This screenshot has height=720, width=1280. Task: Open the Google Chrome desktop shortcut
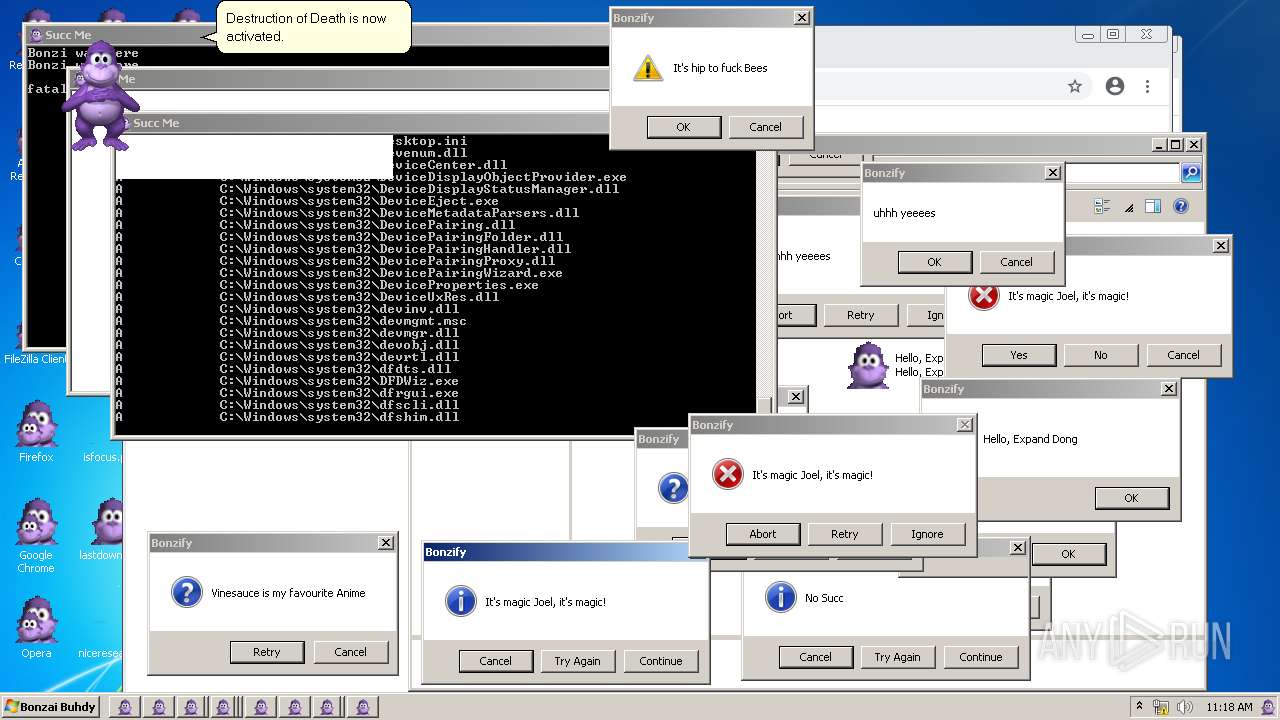[x=36, y=536]
